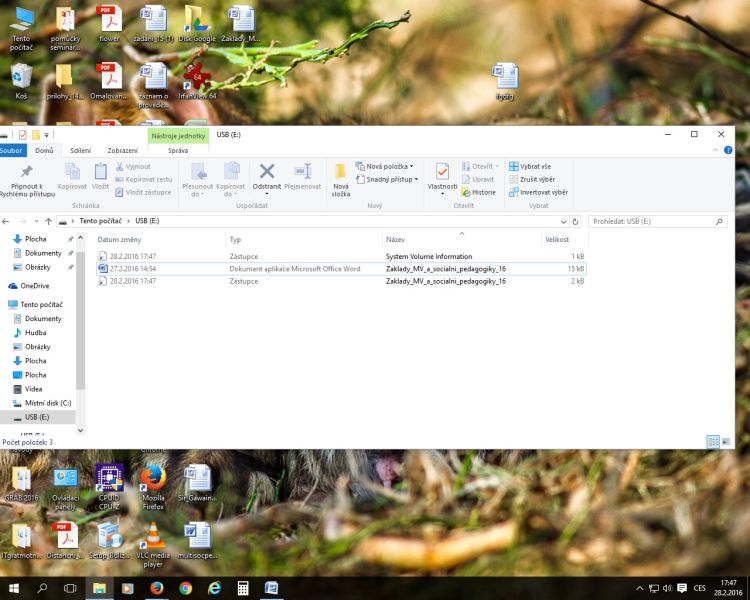Click Invertovat výběr selection toggle

pos(538,192)
